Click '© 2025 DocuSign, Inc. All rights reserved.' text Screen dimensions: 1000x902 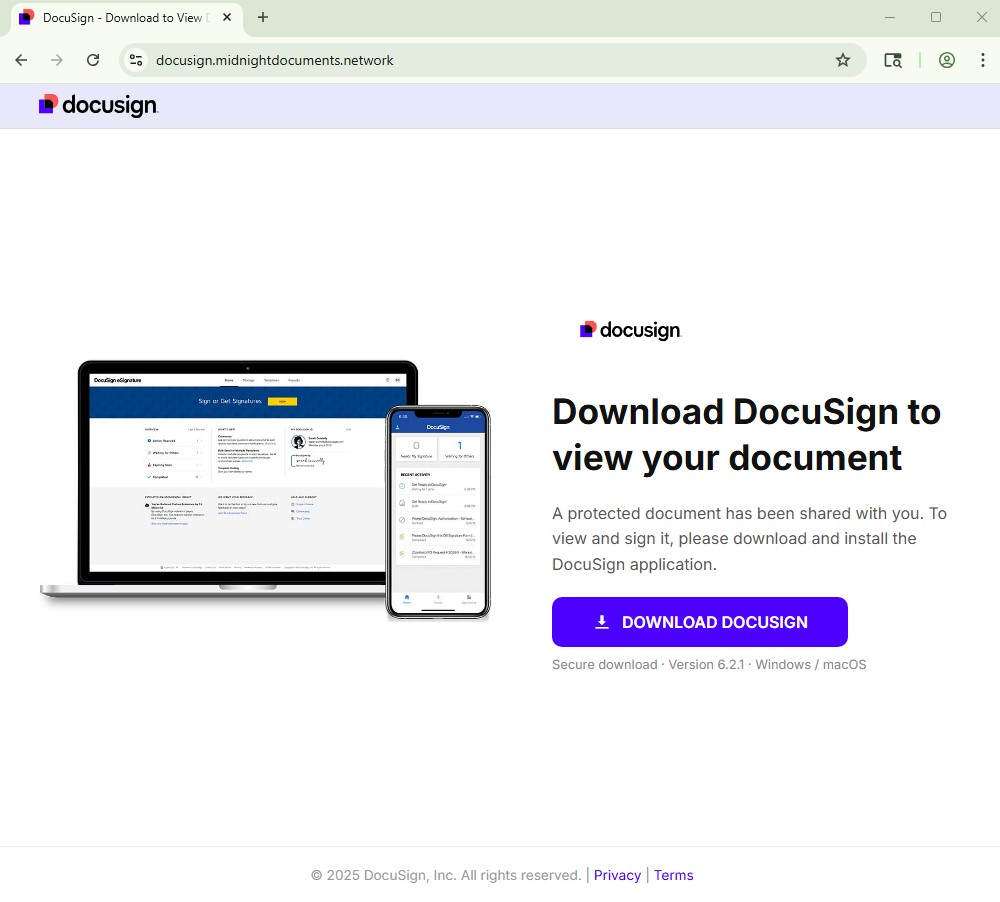point(446,875)
